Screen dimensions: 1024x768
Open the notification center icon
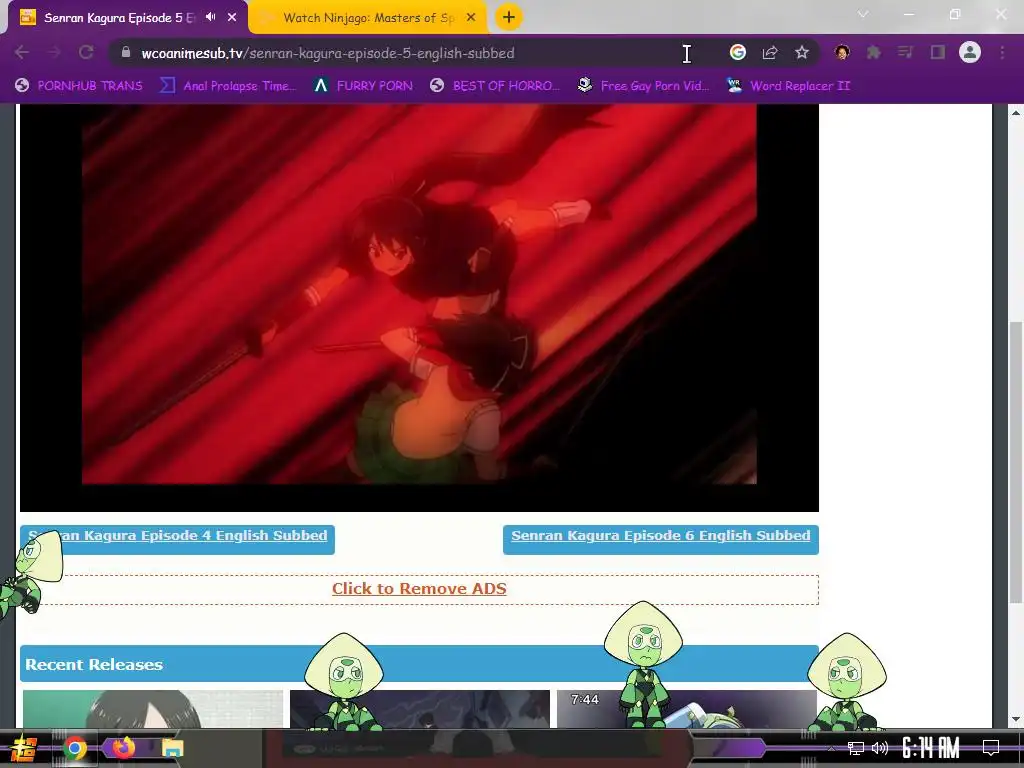991,748
